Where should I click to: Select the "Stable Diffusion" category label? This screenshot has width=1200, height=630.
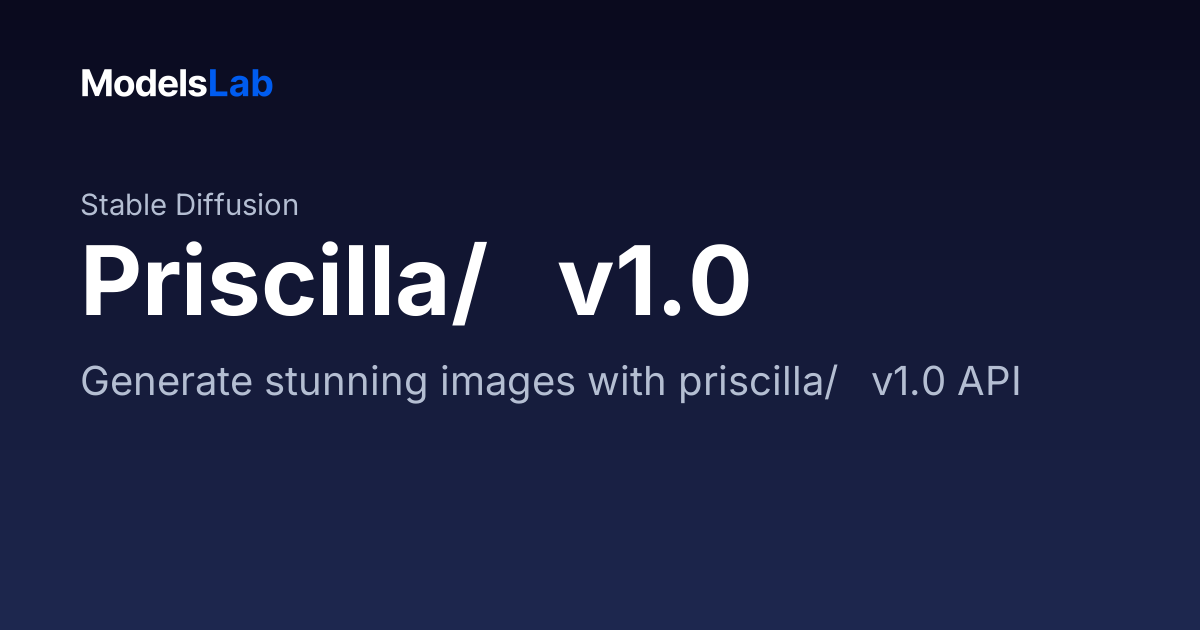(x=189, y=205)
